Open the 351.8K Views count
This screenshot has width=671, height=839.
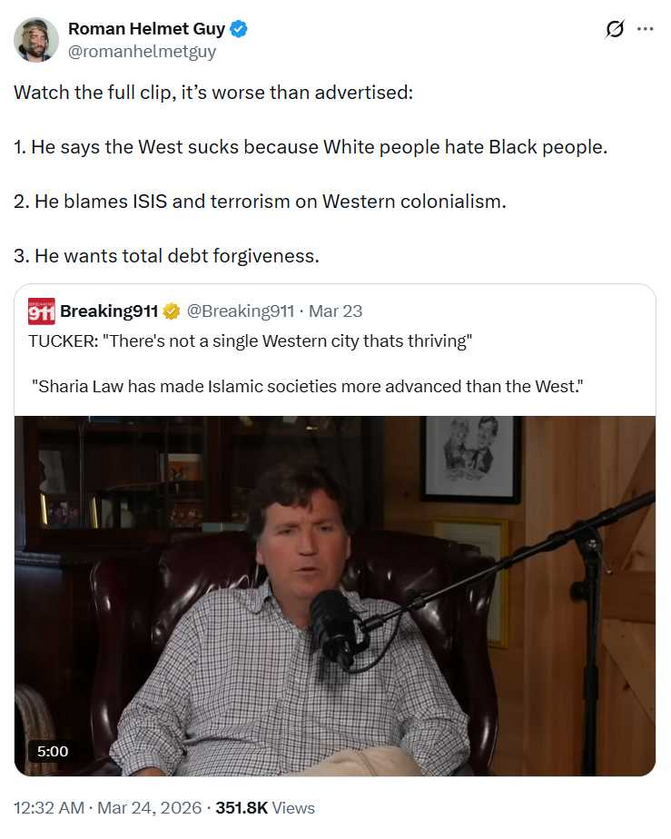(265, 807)
